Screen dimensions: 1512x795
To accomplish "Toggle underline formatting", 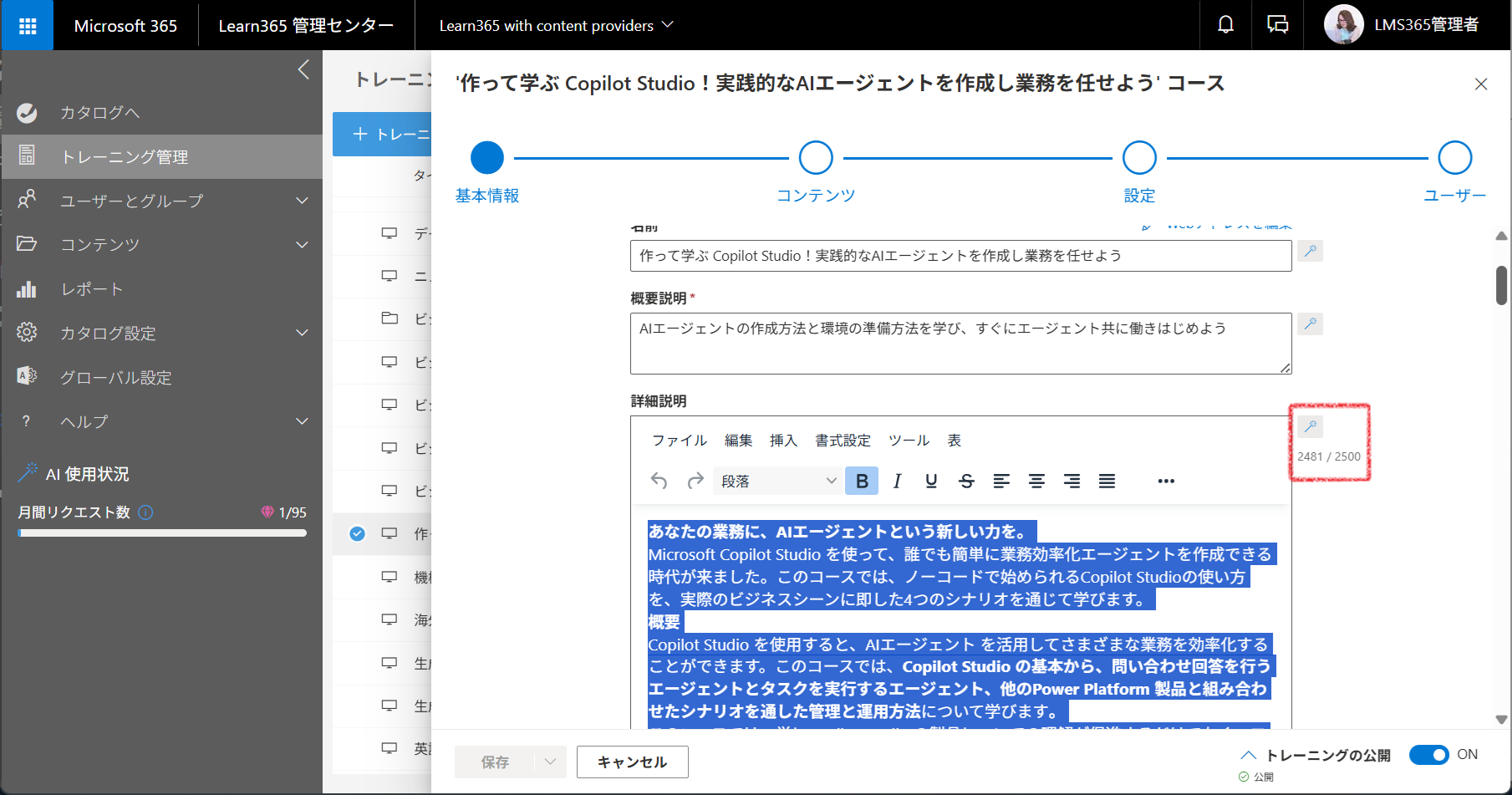I will (x=931, y=481).
